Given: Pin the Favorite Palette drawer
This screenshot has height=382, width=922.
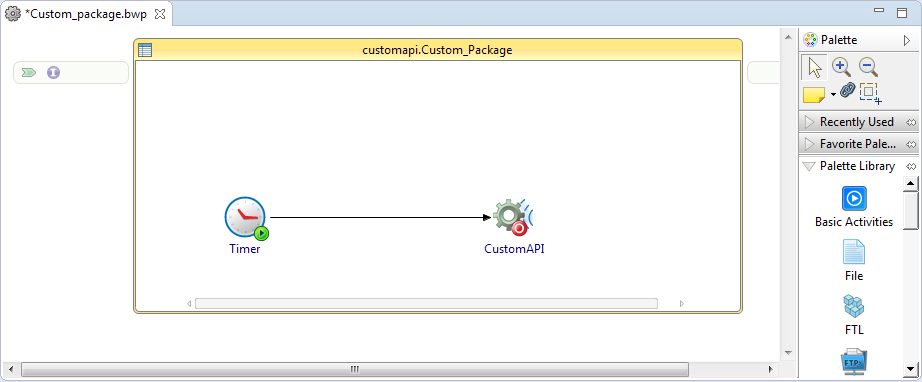Looking at the screenshot, I should (x=911, y=144).
